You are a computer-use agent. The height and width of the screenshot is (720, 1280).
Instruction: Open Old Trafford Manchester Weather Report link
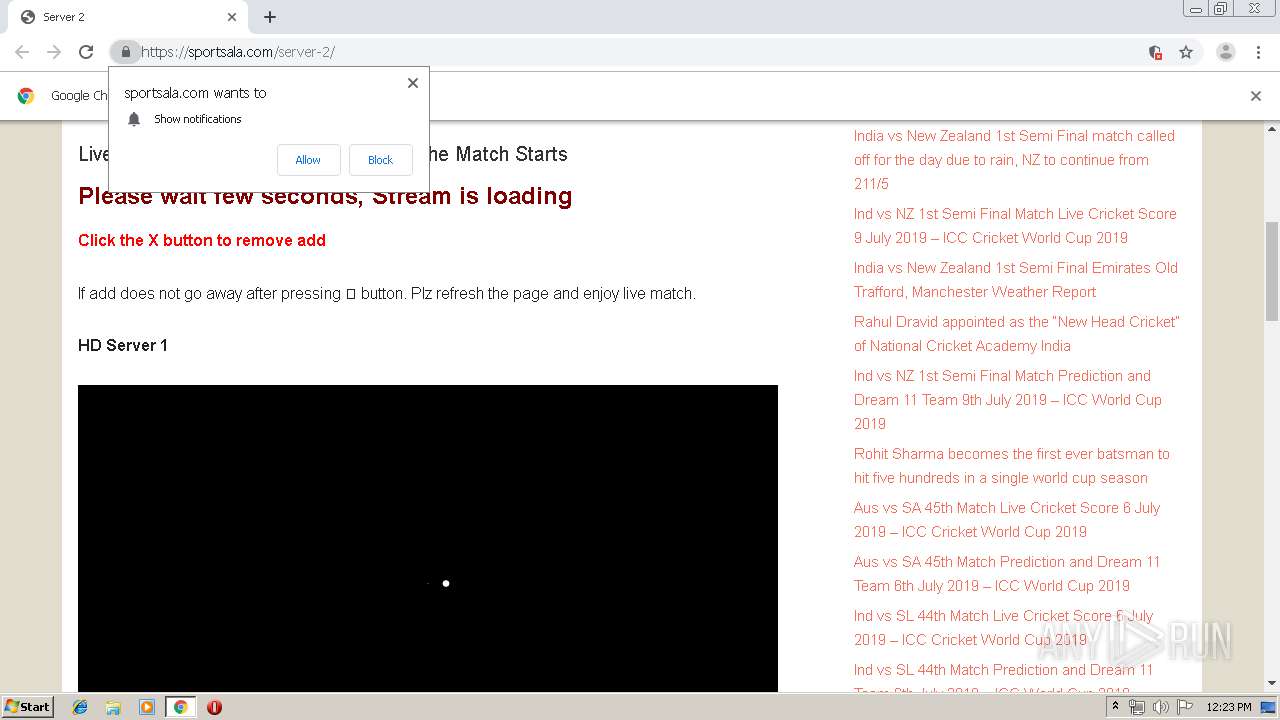1016,280
